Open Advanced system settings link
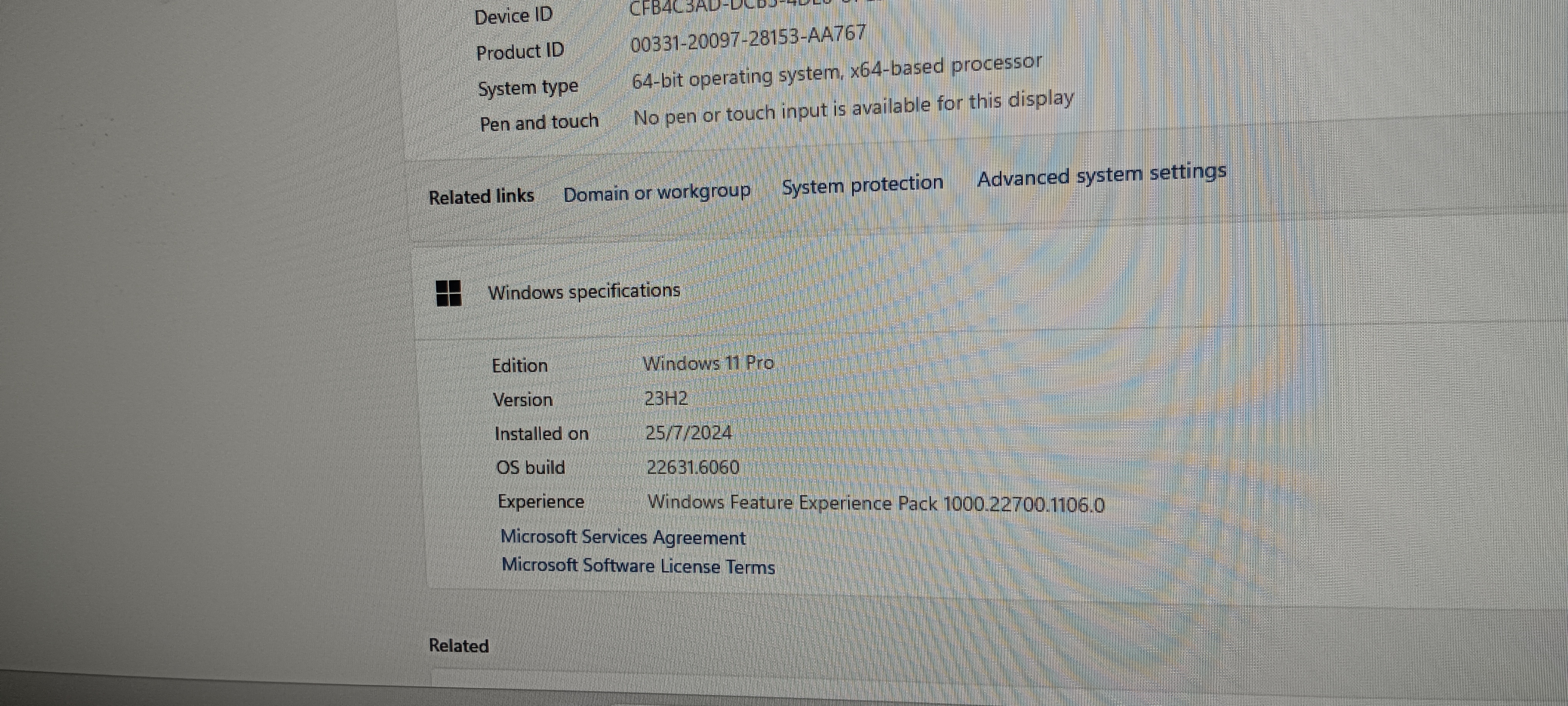The image size is (1568, 706). (x=1101, y=175)
